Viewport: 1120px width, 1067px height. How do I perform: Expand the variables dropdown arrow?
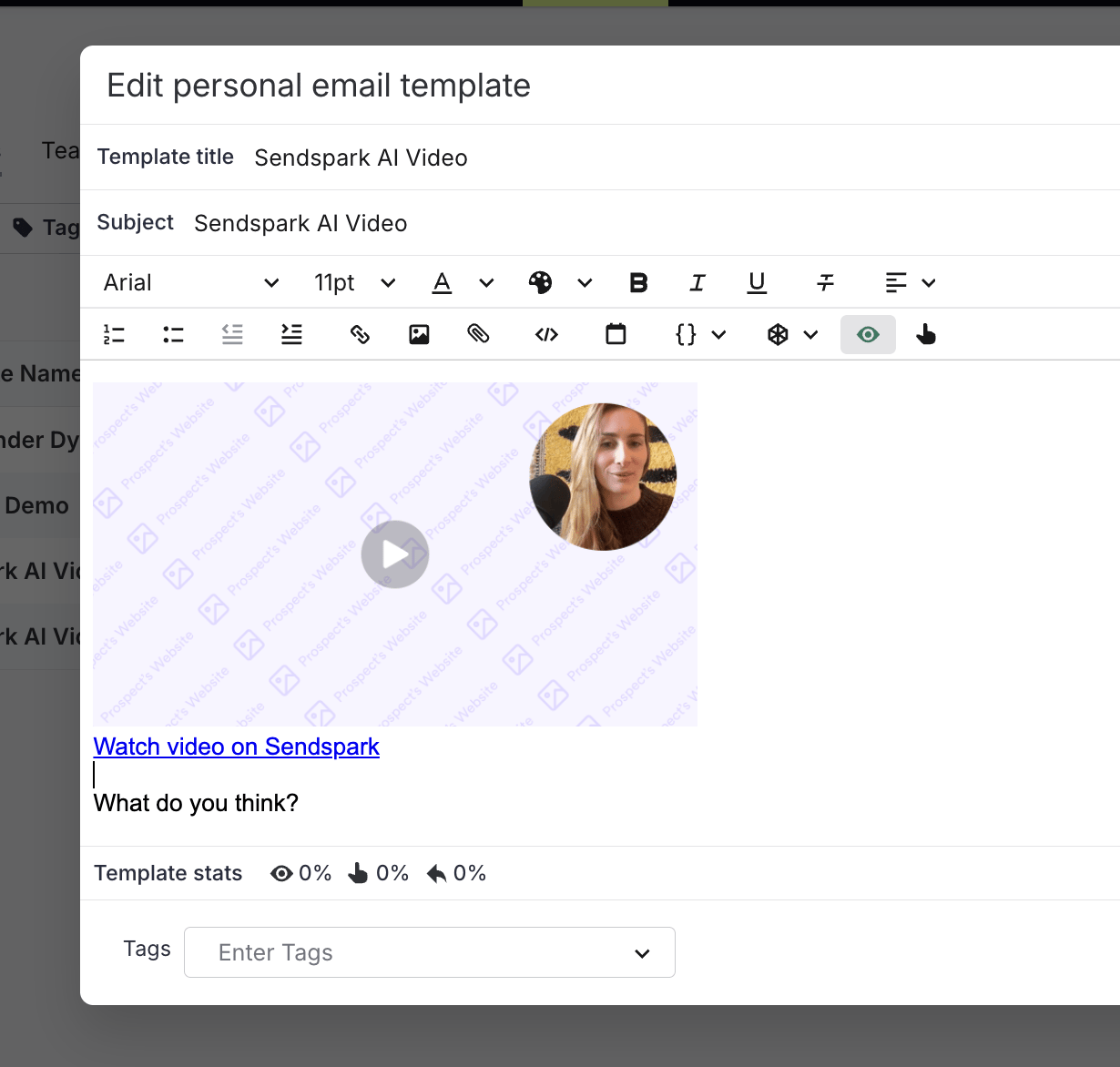(718, 335)
